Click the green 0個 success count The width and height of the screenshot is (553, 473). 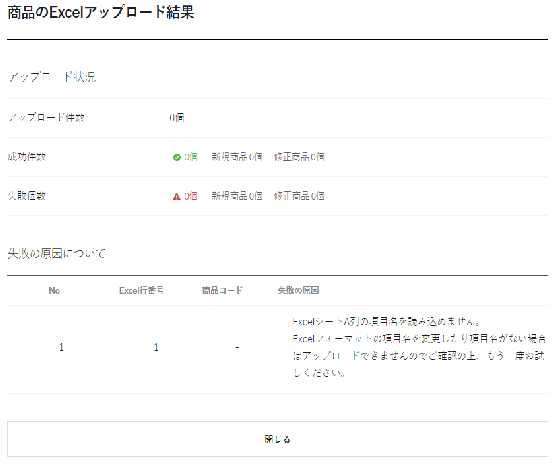[x=191, y=157]
